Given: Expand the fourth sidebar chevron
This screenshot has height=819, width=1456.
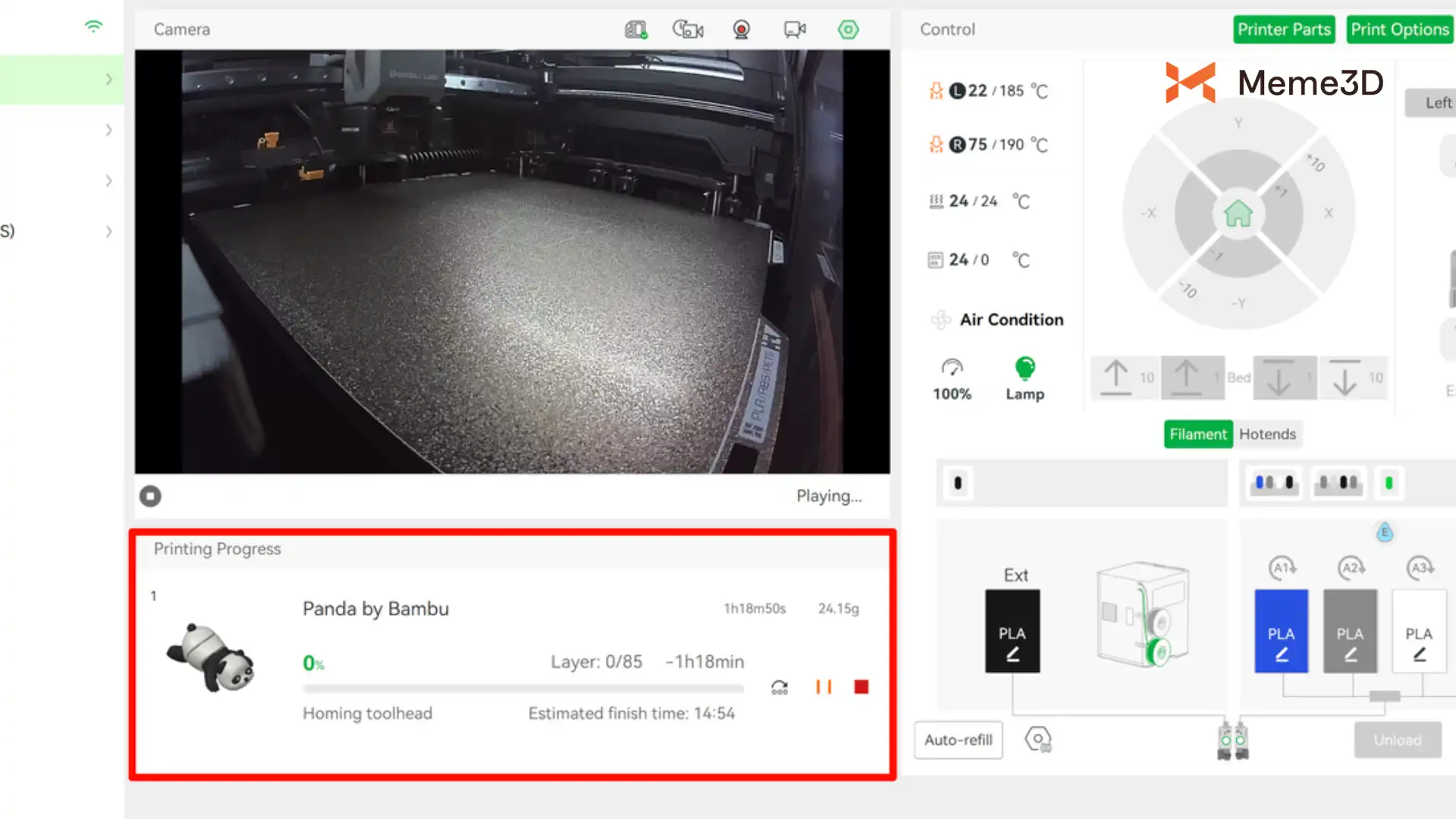Looking at the screenshot, I should tap(108, 232).
